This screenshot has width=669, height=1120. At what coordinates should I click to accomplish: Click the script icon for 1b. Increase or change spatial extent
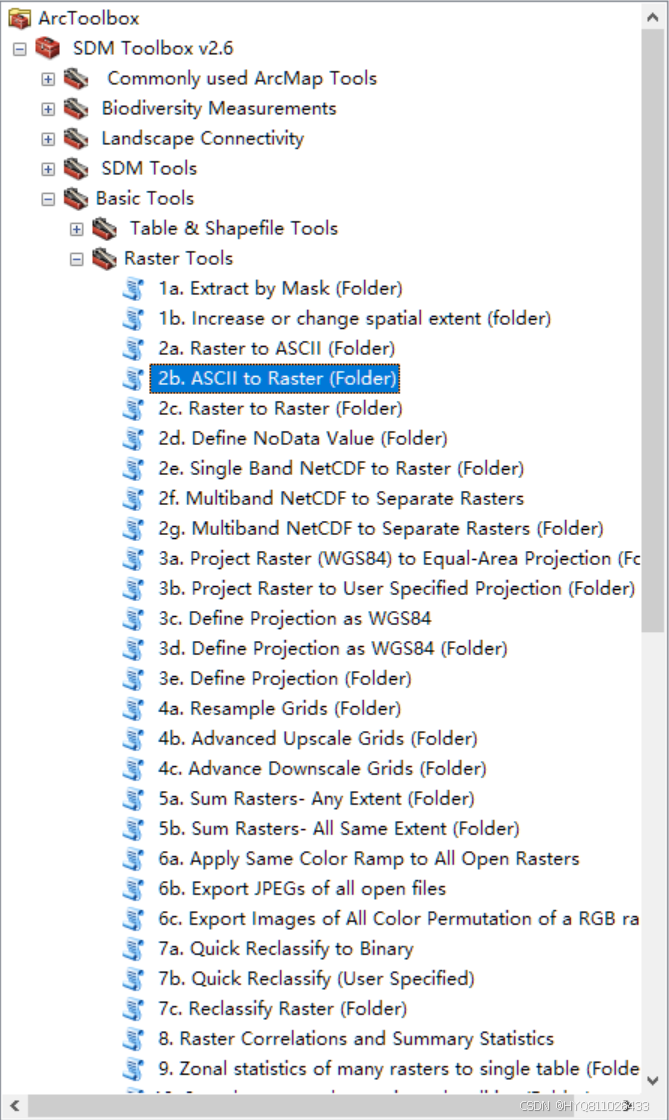click(x=134, y=319)
